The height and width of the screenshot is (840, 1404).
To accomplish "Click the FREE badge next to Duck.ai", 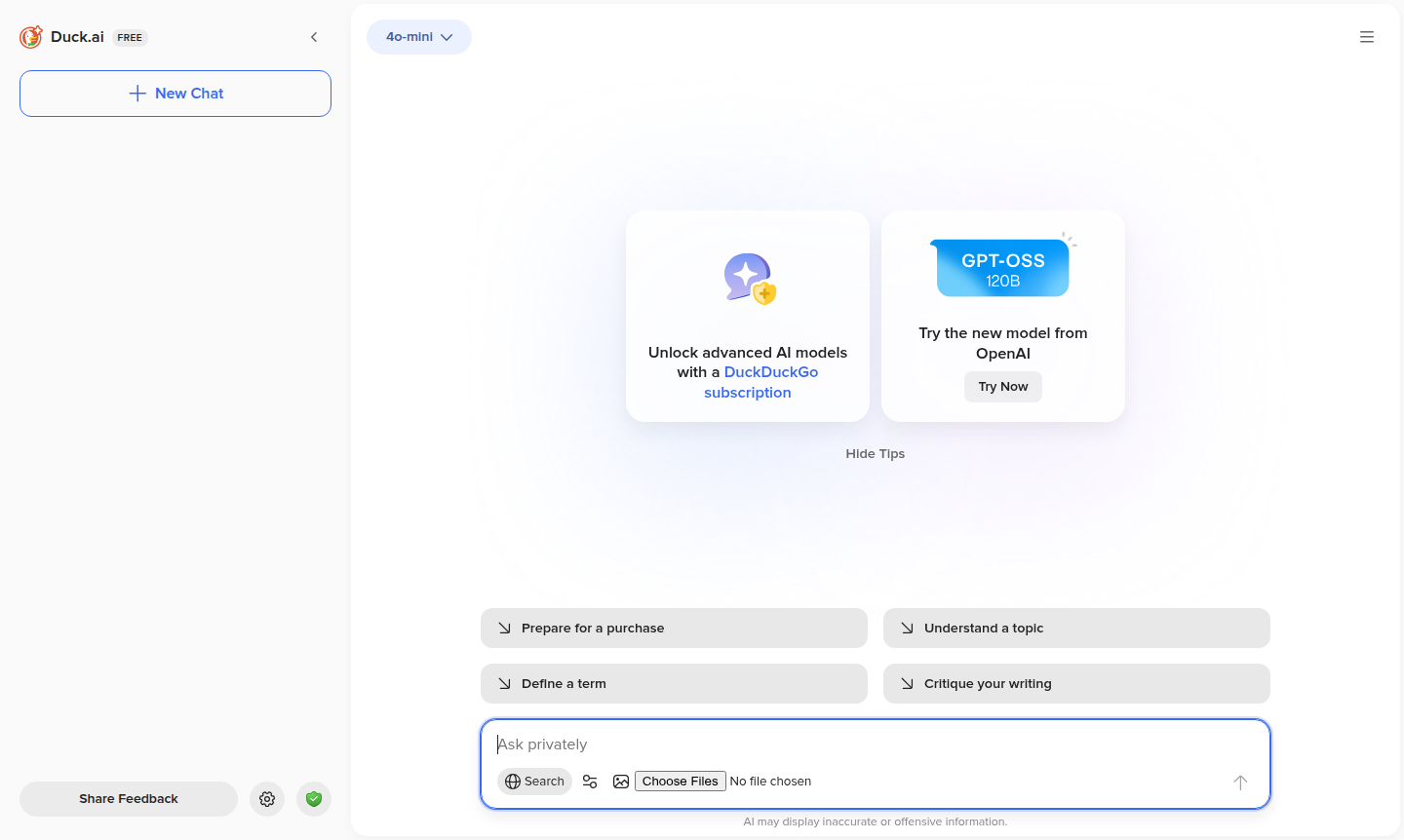I will point(130,37).
